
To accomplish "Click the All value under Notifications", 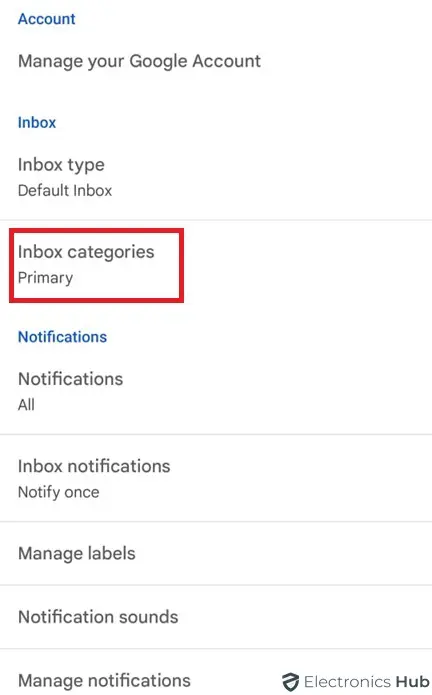I will (26, 405).
